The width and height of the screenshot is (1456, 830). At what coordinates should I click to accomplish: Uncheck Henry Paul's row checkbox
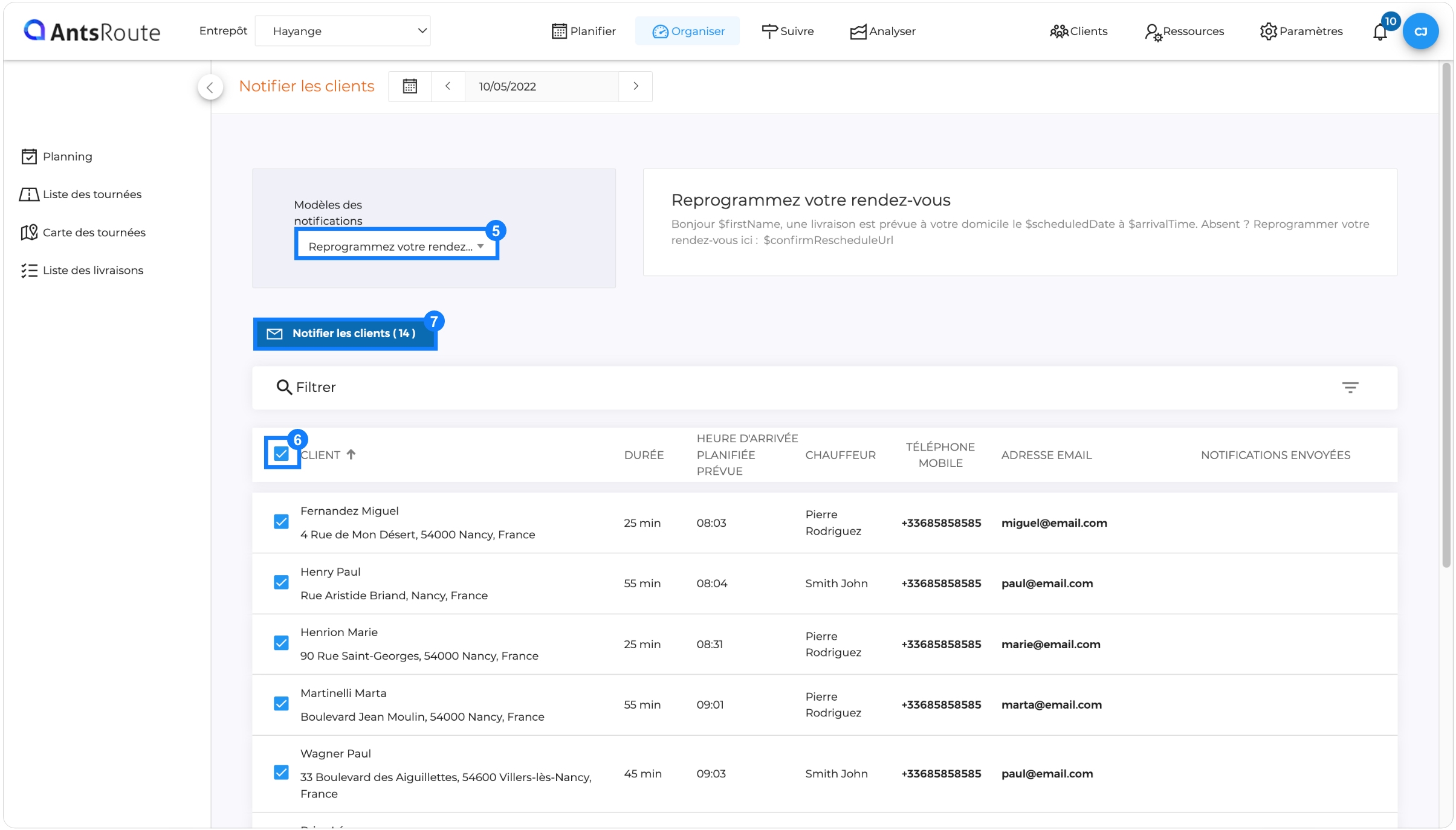281,582
